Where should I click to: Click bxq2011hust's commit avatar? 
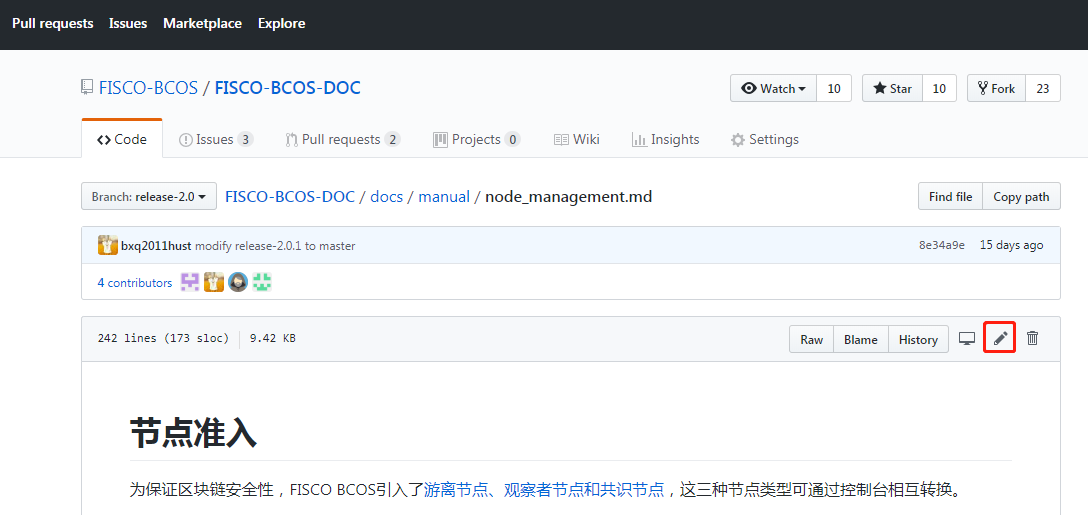(108, 245)
